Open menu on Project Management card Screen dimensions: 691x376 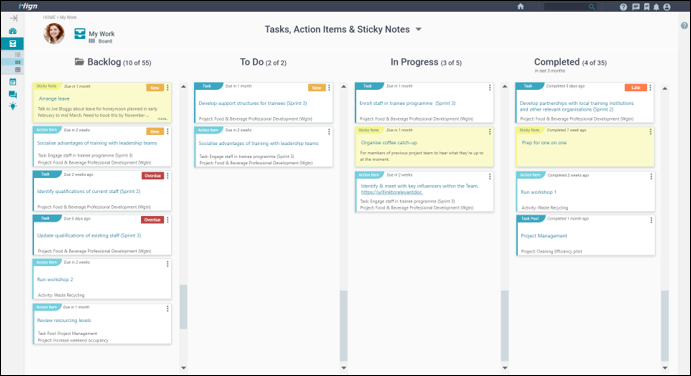[651, 220]
